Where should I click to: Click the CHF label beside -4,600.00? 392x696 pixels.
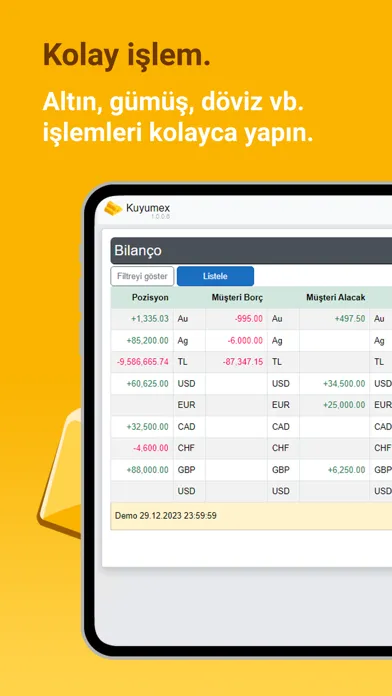pos(186,448)
